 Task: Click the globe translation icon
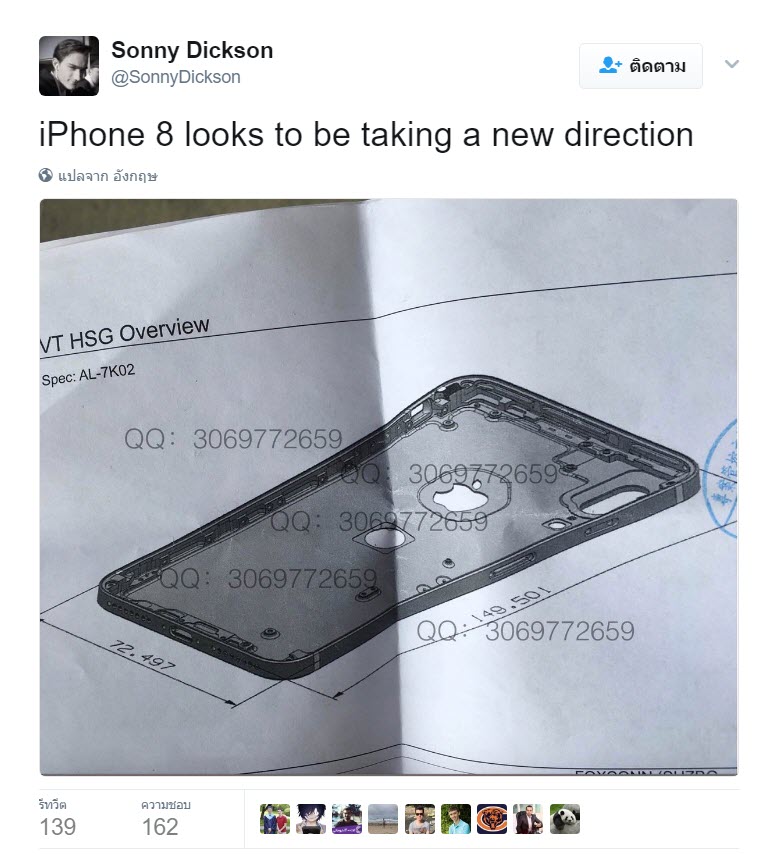pyautogui.click(x=46, y=175)
